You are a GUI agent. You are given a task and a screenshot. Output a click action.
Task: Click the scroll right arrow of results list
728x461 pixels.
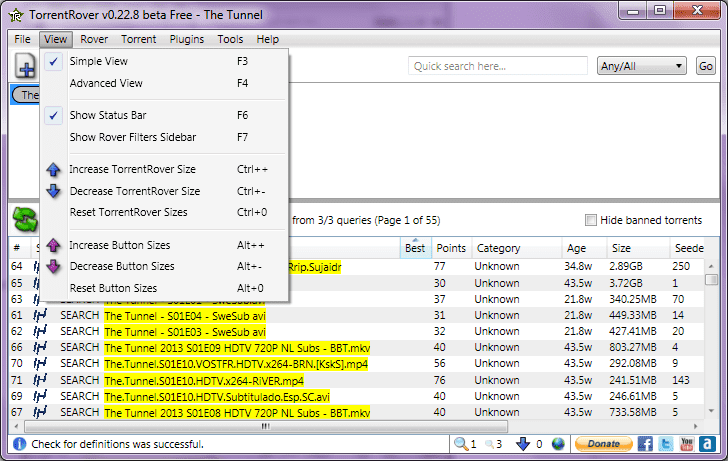pos(696,426)
